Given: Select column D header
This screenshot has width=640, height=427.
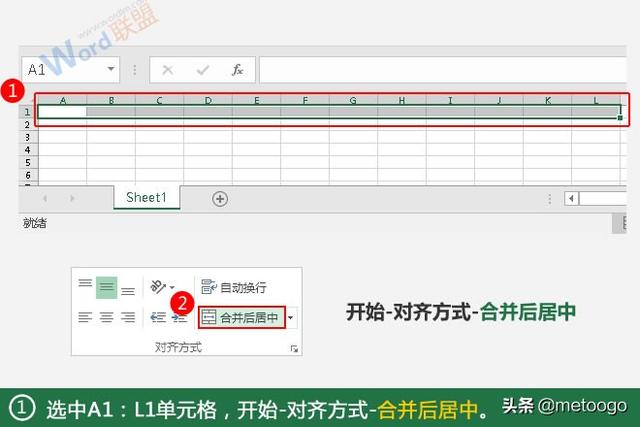Looking at the screenshot, I should (208, 100).
